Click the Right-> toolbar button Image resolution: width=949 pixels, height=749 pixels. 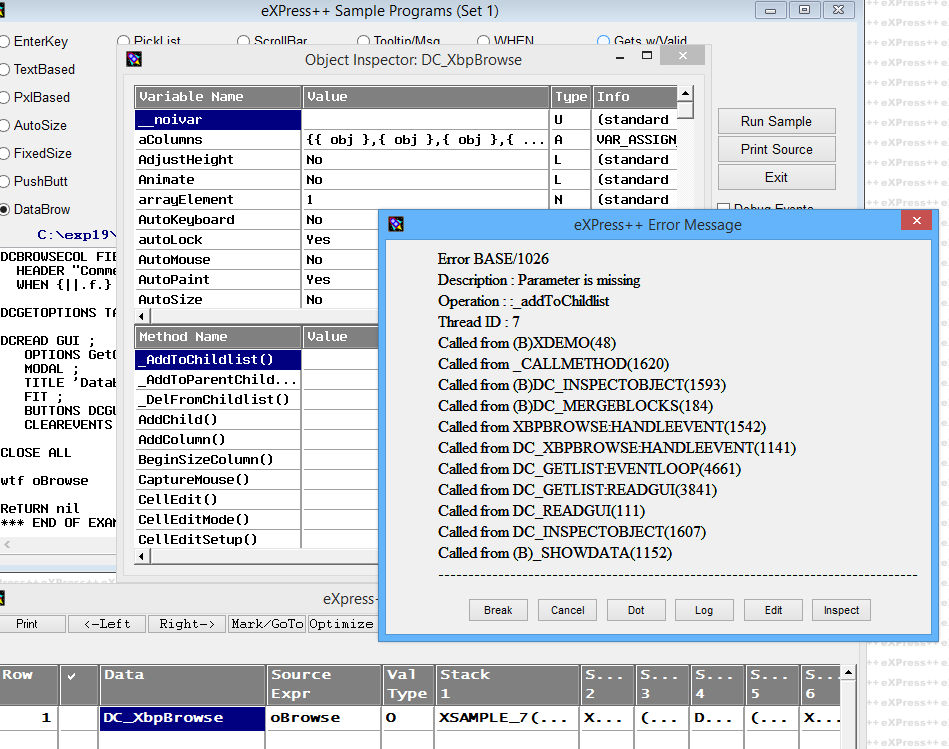[x=187, y=623]
